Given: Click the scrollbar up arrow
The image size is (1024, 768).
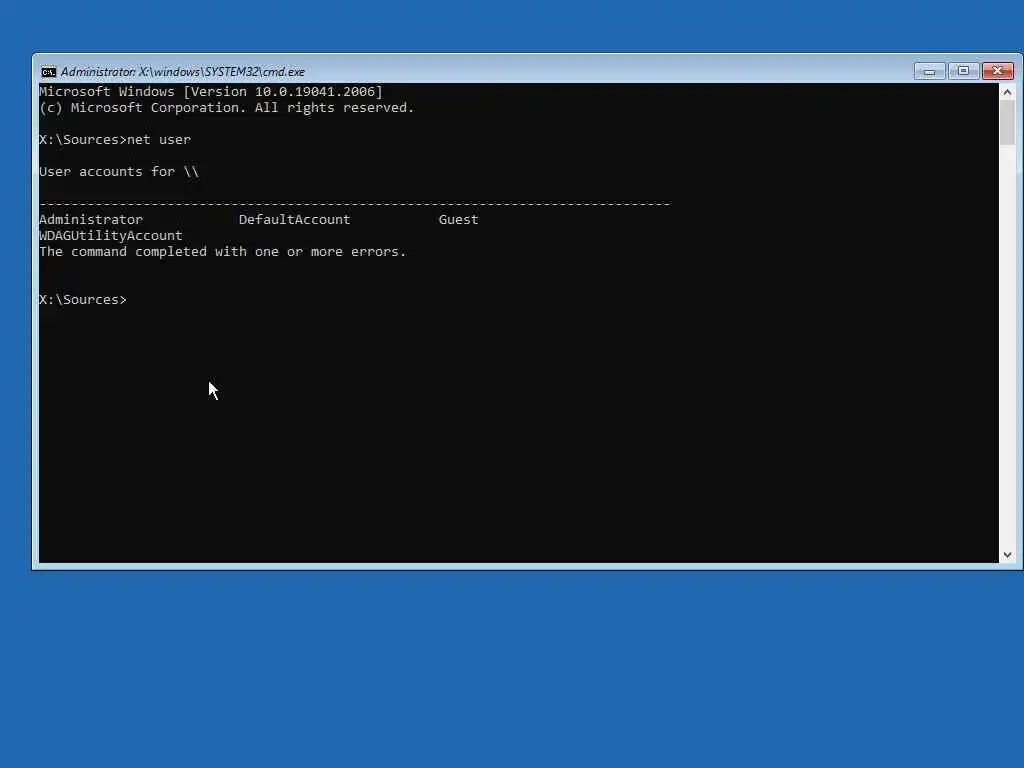Looking at the screenshot, I should point(1007,93).
